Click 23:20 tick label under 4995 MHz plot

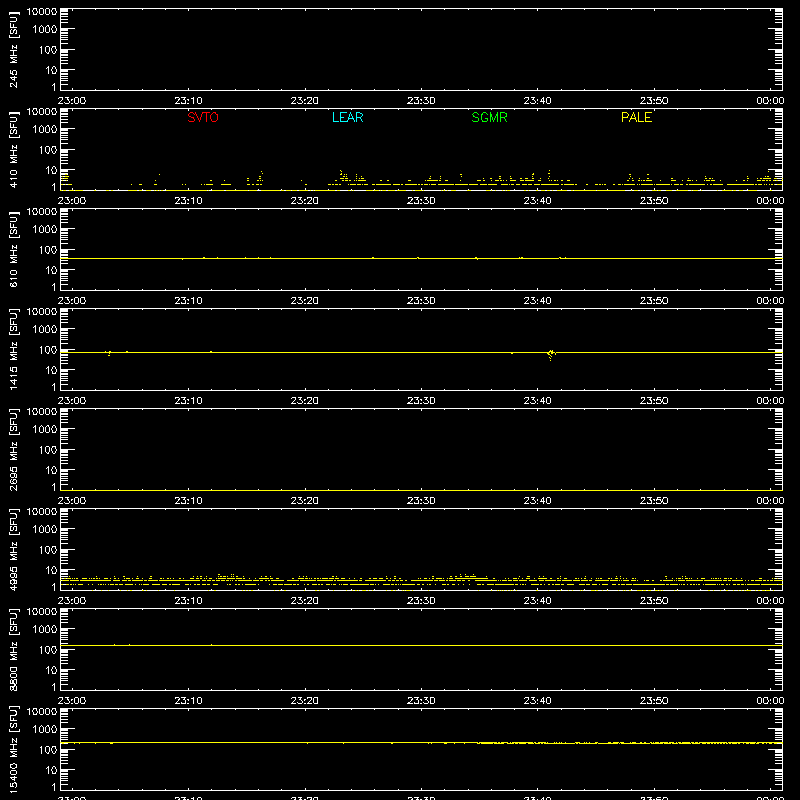(x=305, y=601)
